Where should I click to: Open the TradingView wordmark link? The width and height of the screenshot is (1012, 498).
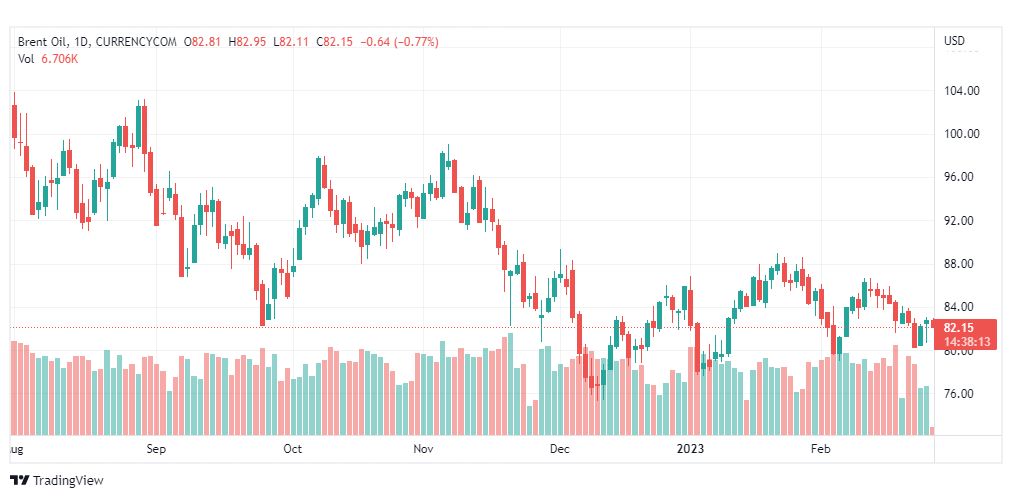coord(68,481)
